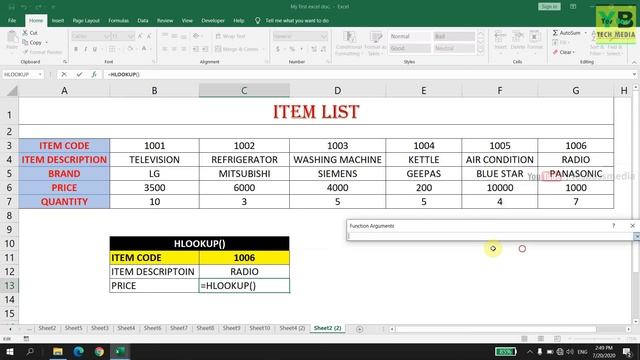This screenshot has width=640, height=360.
Task: Switch to the Data tab
Action: 143,20
